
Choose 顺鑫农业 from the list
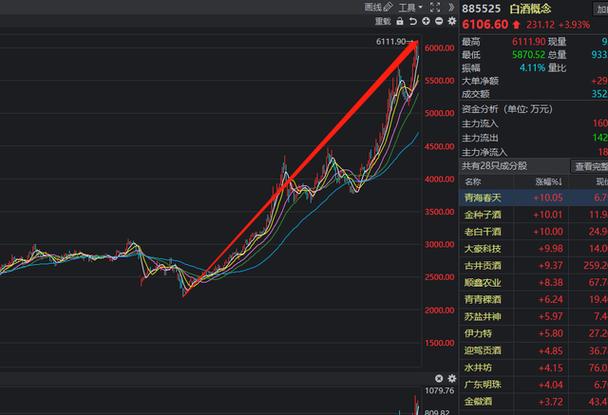[484, 282]
